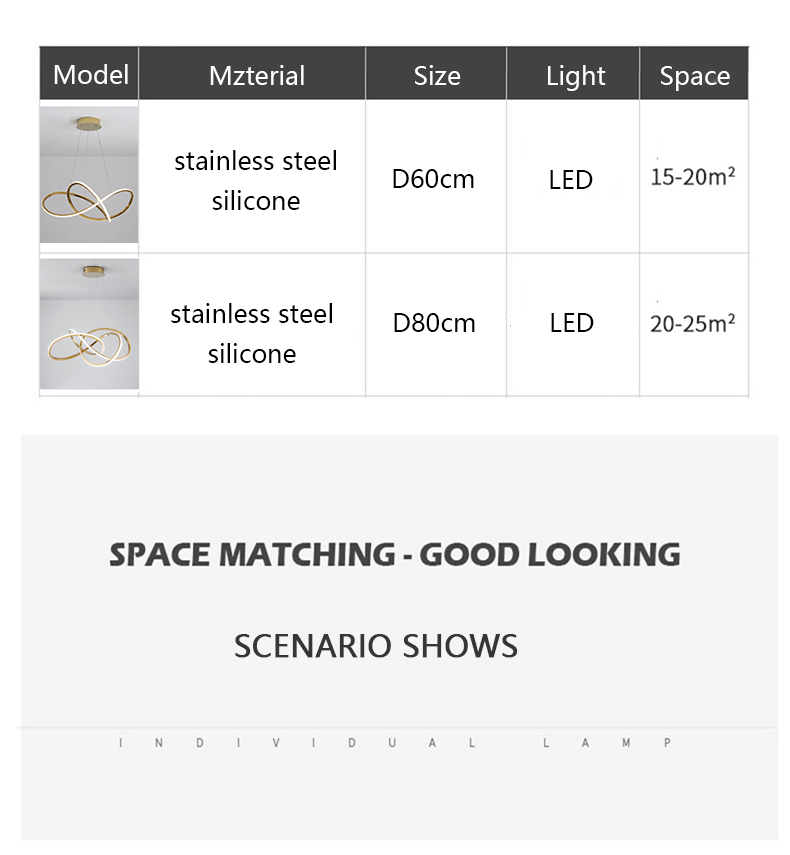Click the SCENARIO SHOWS text
Screen dimensions: 790x855
tap(376, 645)
